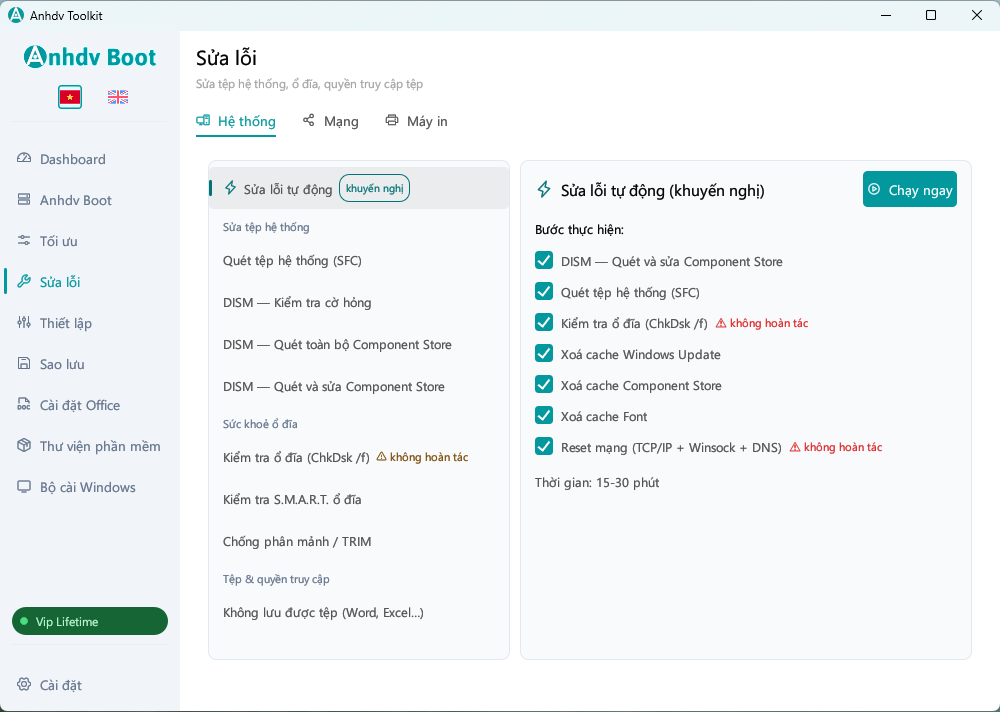Open Bộ cài Windows section

(89, 487)
